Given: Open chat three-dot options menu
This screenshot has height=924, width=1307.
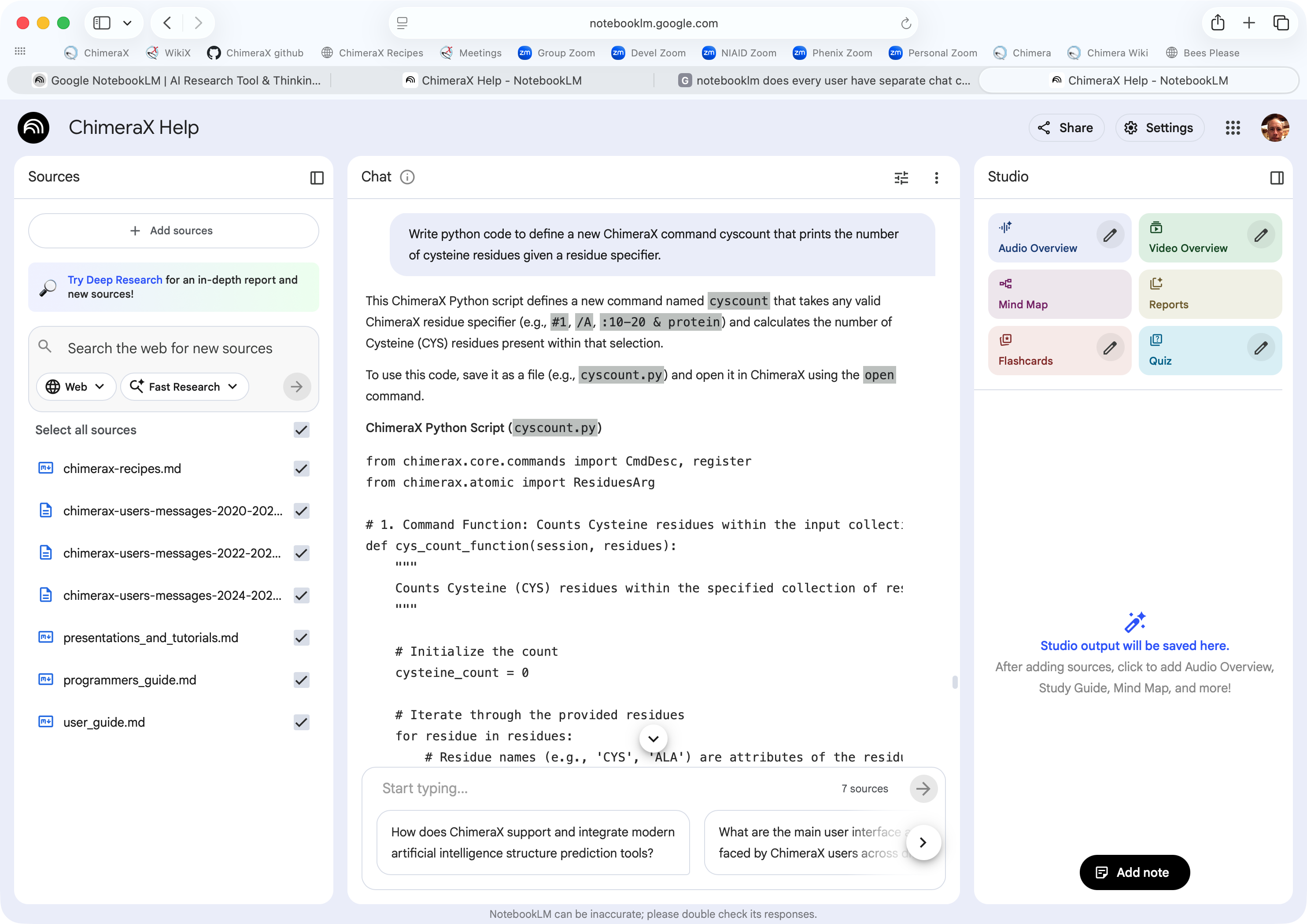Looking at the screenshot, I should (x=936, y=177).
